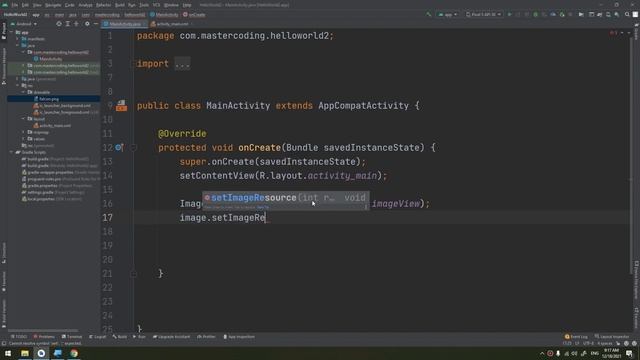
Task: Open the Help menu
Action: click(x=187, y=5)
